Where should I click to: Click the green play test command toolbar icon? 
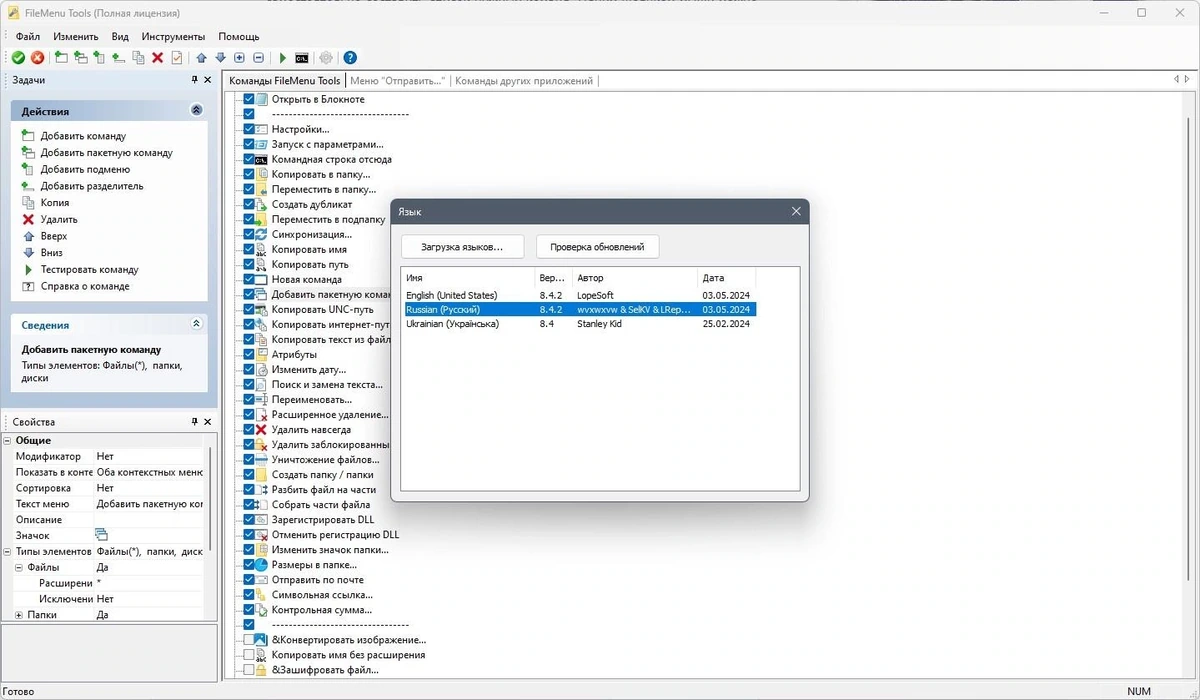click(x=283, y=58)
